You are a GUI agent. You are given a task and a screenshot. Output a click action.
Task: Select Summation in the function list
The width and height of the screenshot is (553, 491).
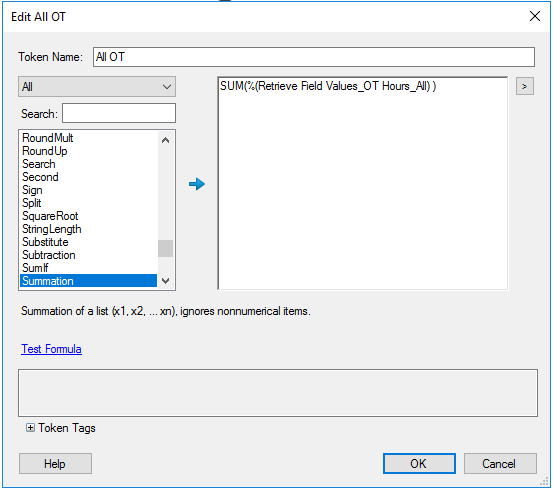(x=89, y=281)
